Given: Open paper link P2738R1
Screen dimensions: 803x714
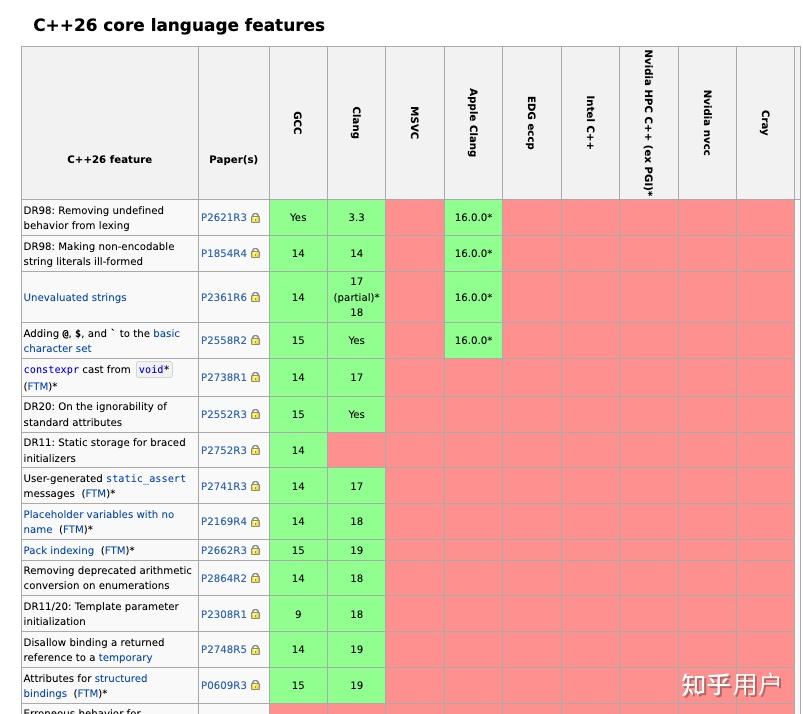Looking at the screenshot, I should [x=223, y=377].
